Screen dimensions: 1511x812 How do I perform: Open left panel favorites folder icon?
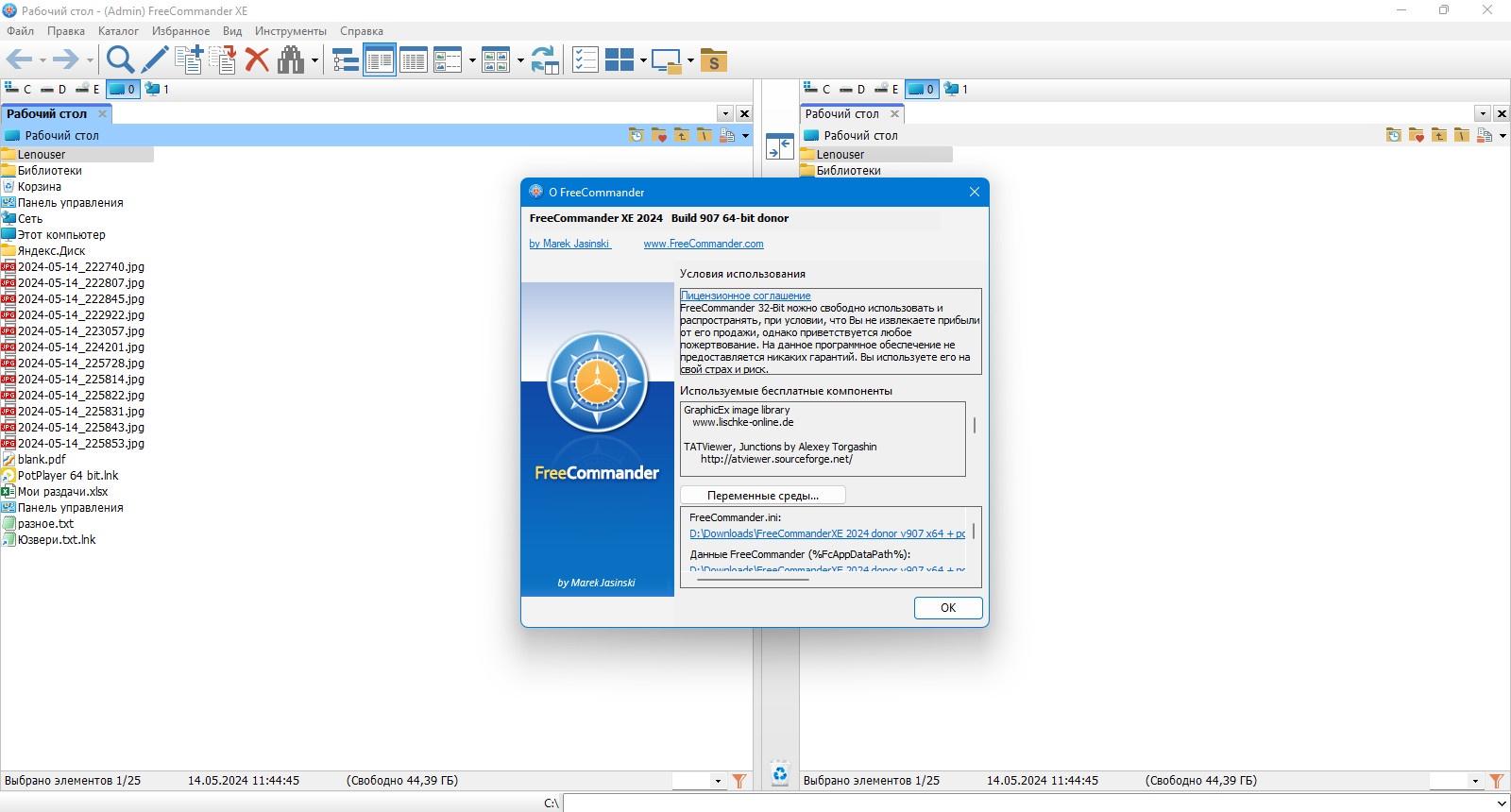(659, 135)
